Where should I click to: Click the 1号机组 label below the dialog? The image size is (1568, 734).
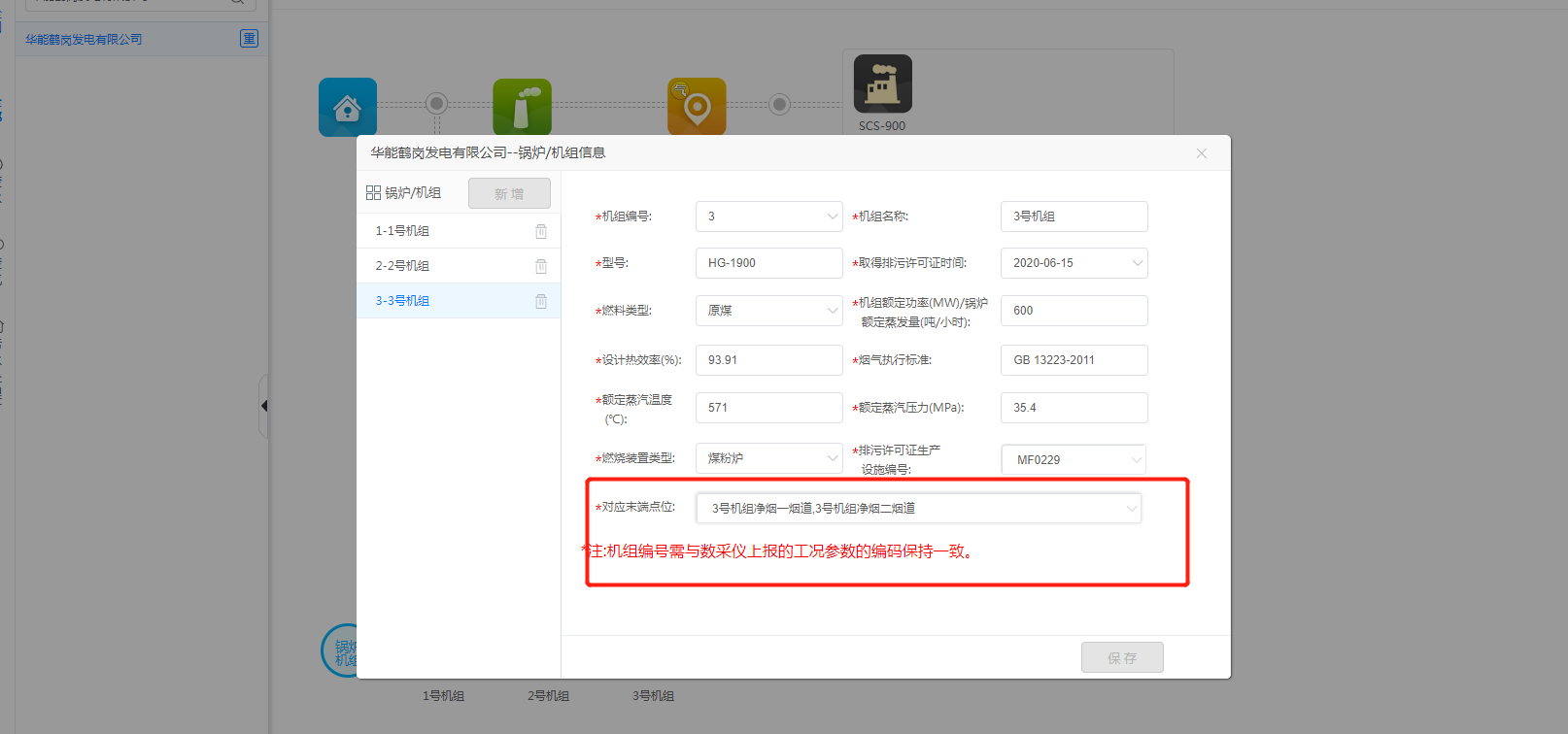coord(443,696)
